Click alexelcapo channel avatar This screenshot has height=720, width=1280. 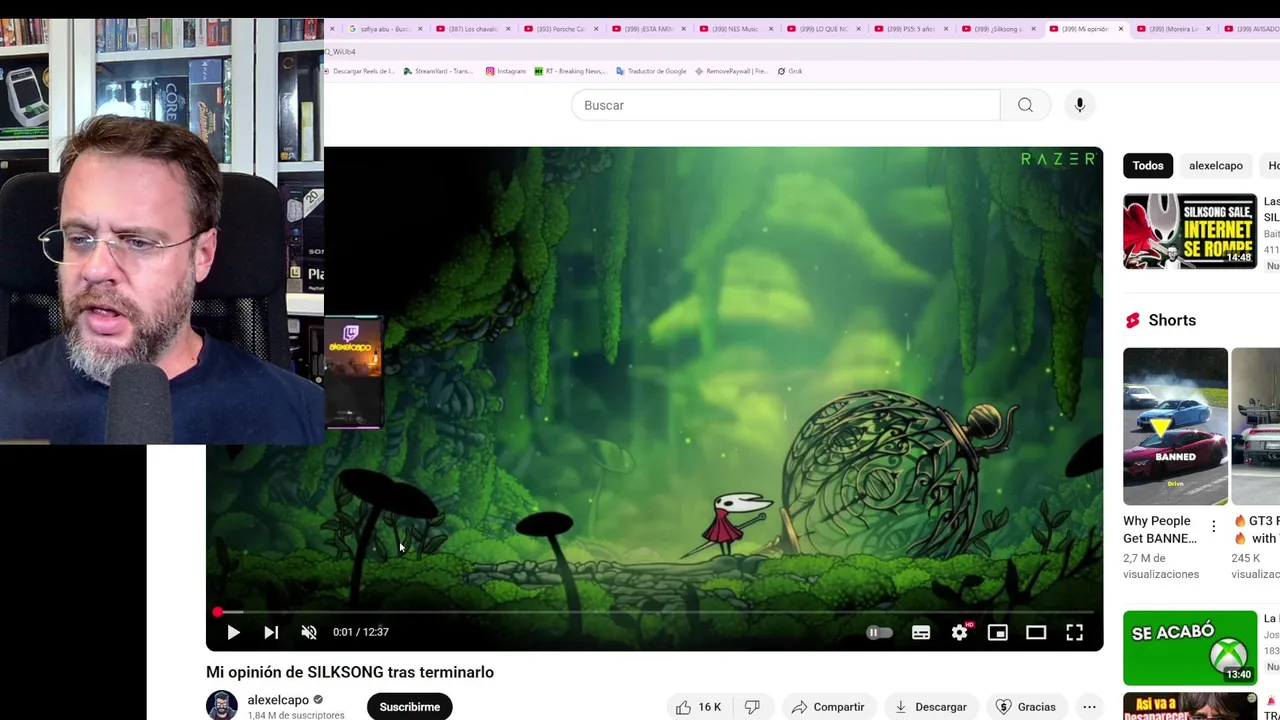(x=222, y=705)
